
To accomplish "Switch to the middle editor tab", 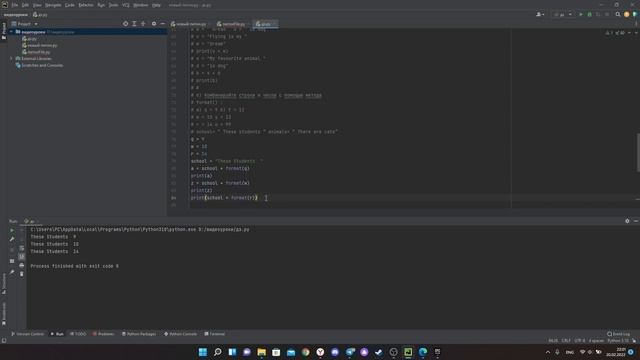I will 233,24.
